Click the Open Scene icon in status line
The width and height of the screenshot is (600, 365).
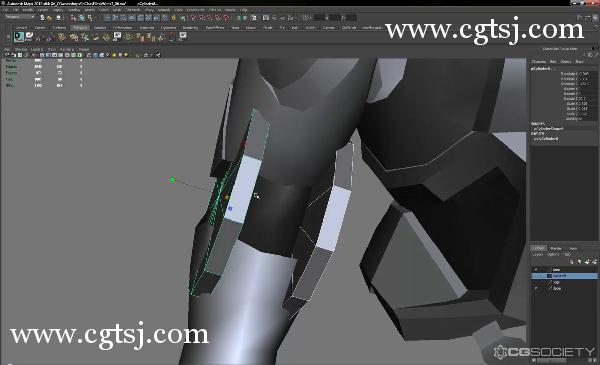pyautogui.click(x=50, y=18)
